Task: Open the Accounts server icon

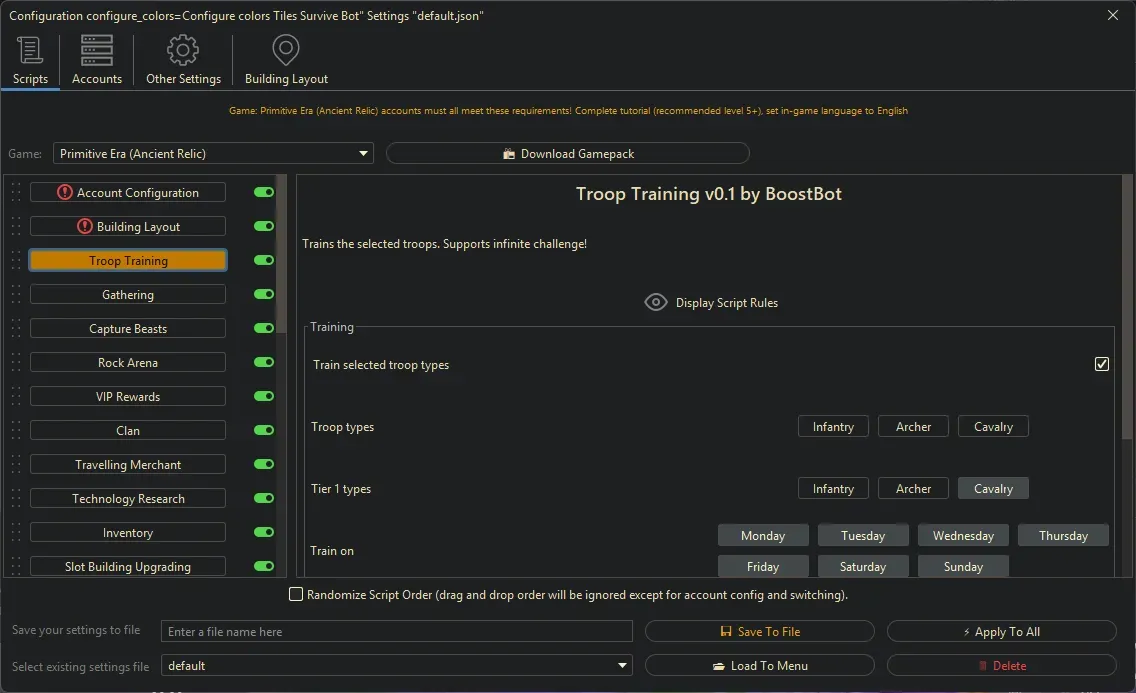Action: pyautogui.click(x=97, y=50)
